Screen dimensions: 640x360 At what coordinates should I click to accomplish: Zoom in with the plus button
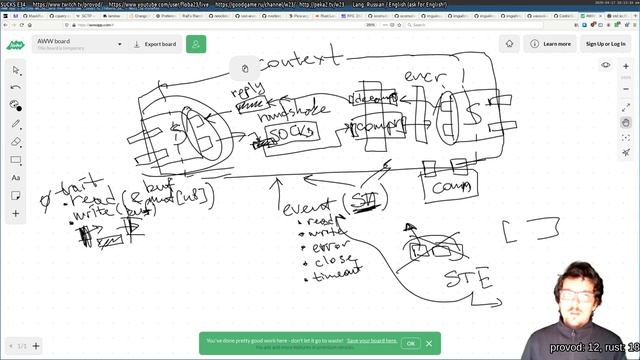point(626,66)
